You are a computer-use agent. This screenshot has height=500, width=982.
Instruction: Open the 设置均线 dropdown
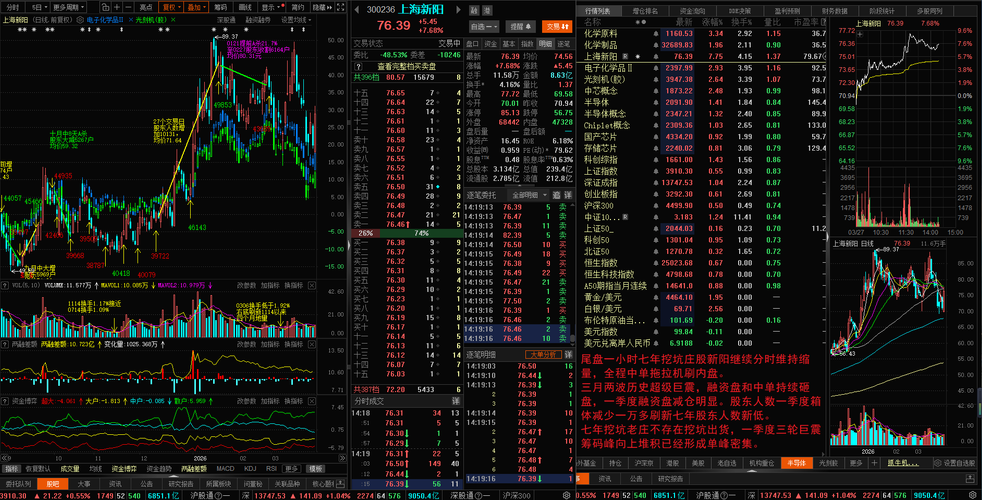[296, 20]
